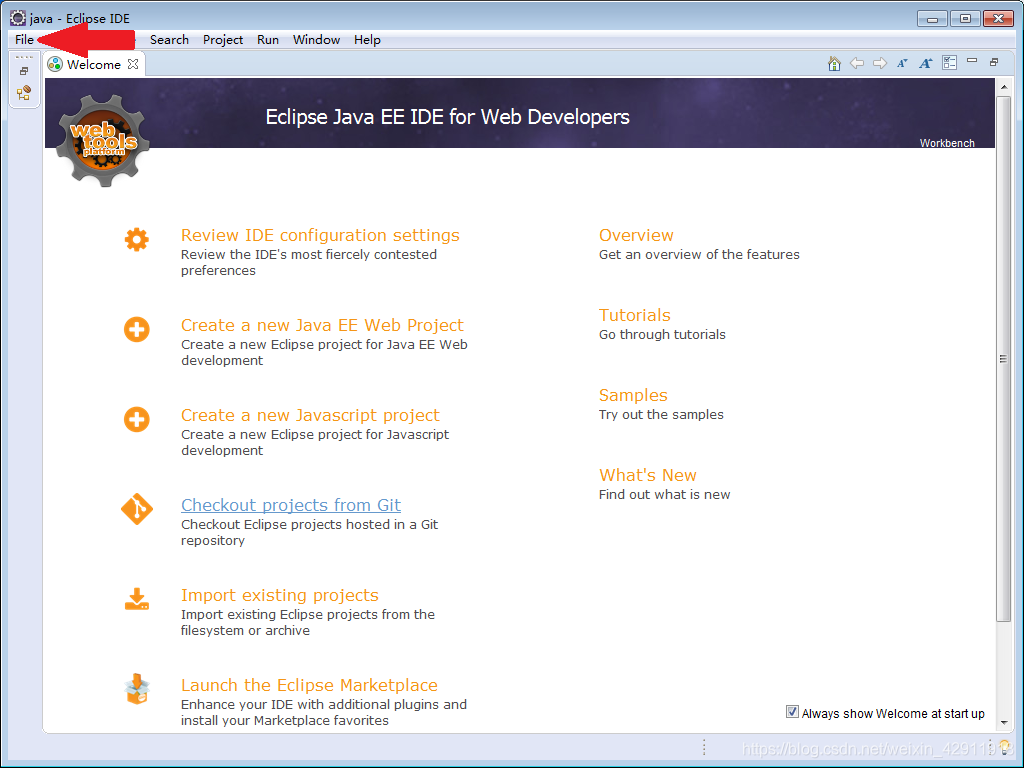Restore the Welcome view with the maximize icon
Viewport: 1024px width, 768px height.
[994, 62]
